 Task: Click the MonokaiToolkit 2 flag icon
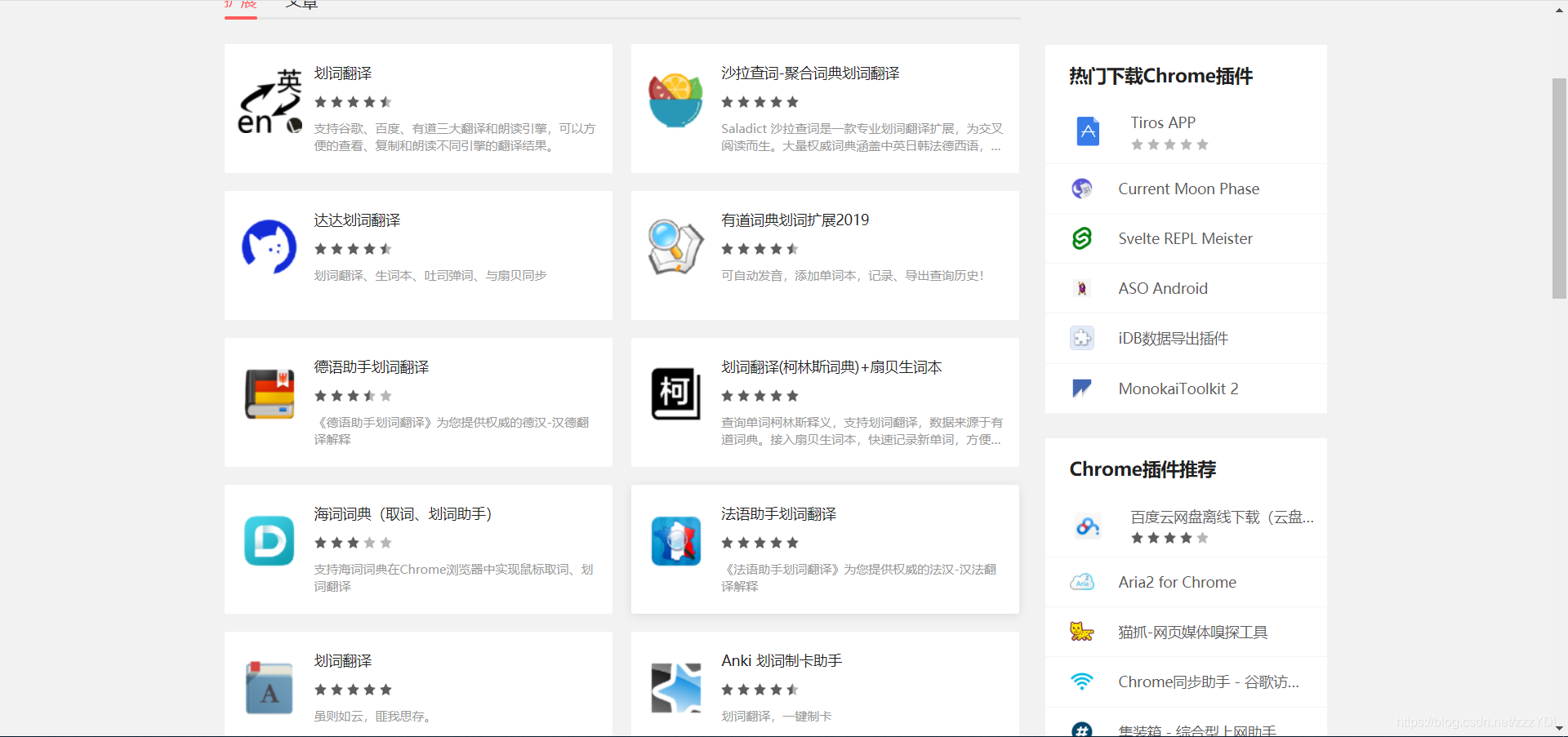(x=1082, y=388)
